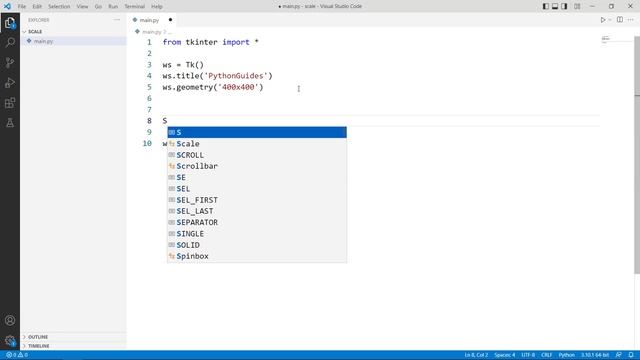Open the Manage gear icon

pos(10,340)
